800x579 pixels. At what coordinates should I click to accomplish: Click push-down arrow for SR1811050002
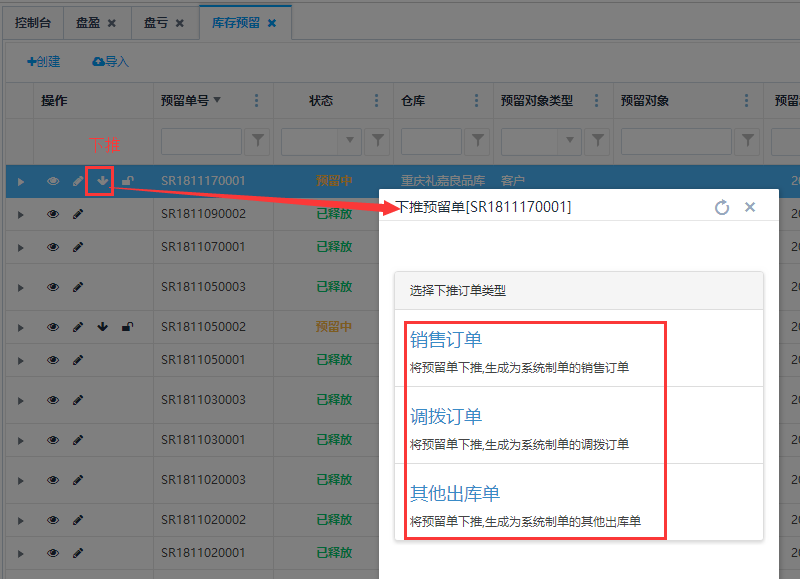102,326
